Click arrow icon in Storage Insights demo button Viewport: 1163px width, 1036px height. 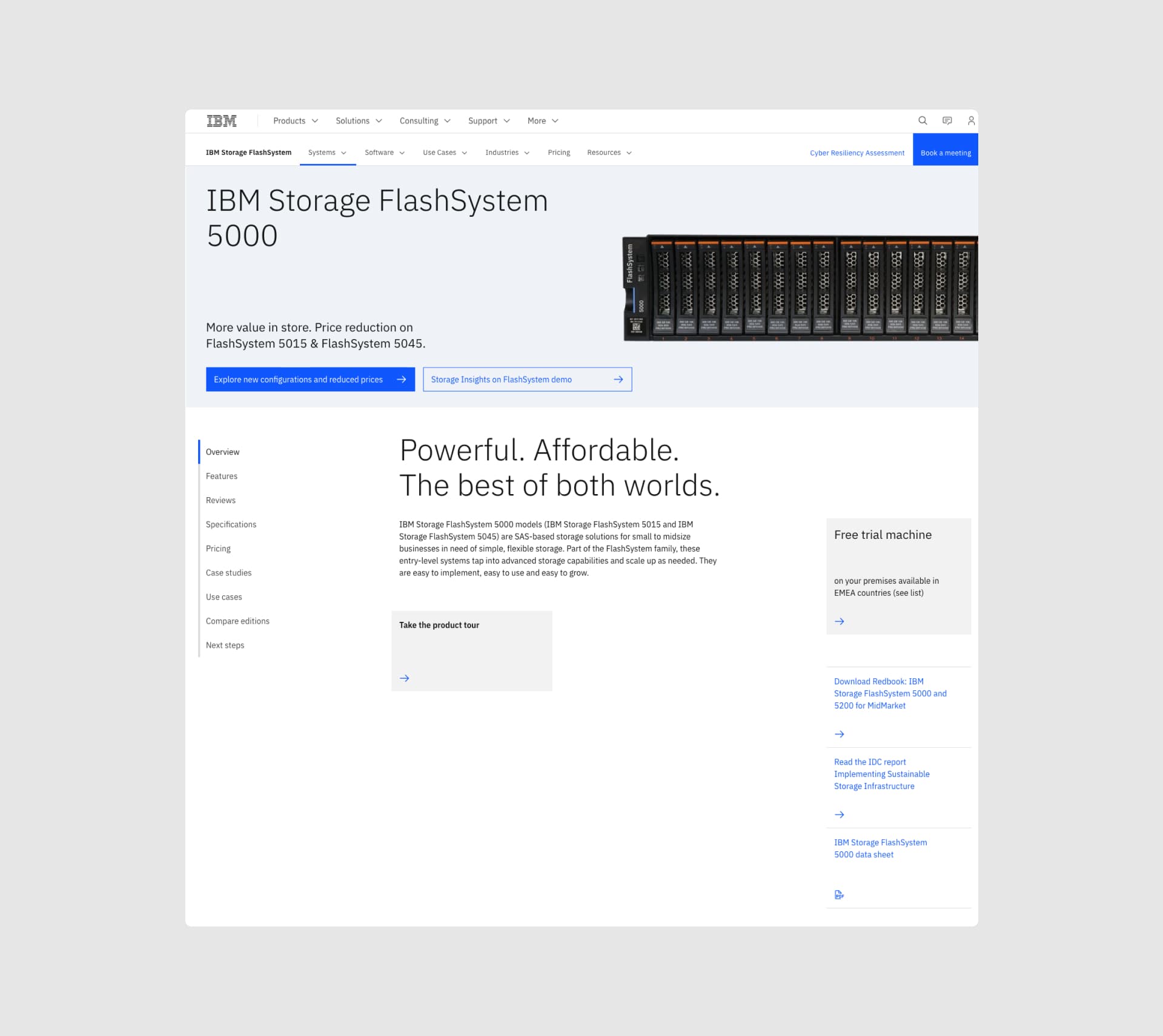pyautogui.click(x=618, y=380)
